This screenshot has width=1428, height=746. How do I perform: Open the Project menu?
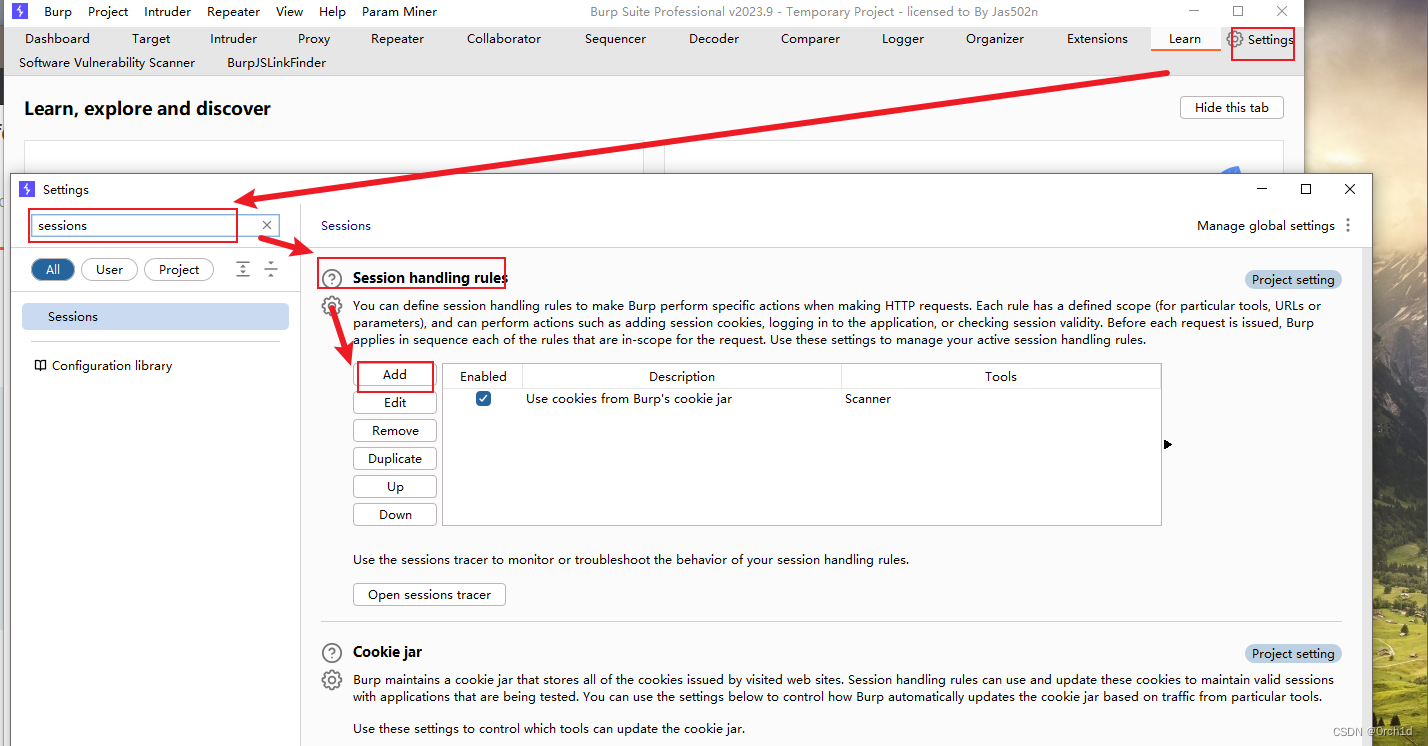(x=108, y=12)
